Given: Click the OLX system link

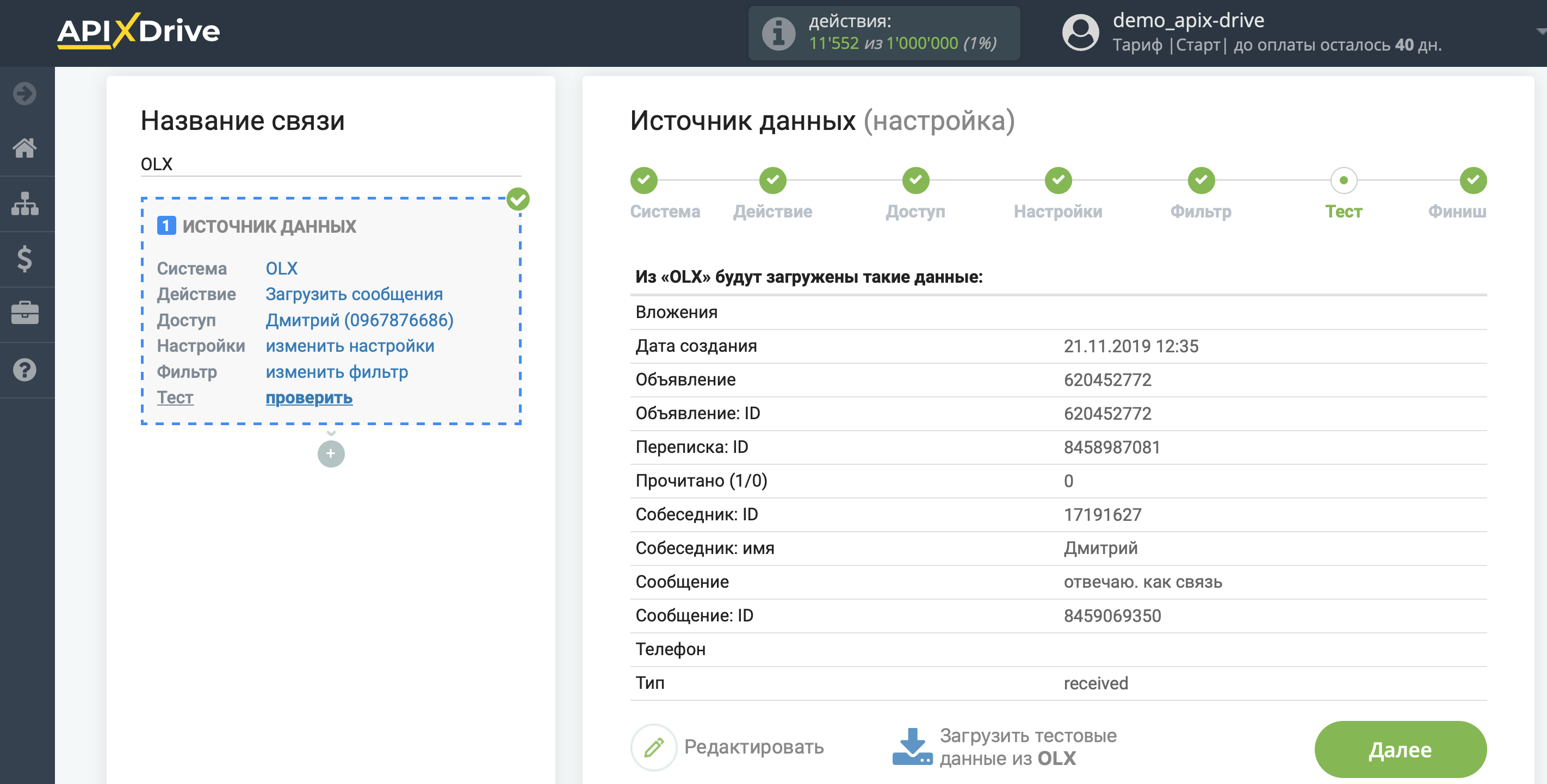Looking at the screenshot, I should click(282, 269).
